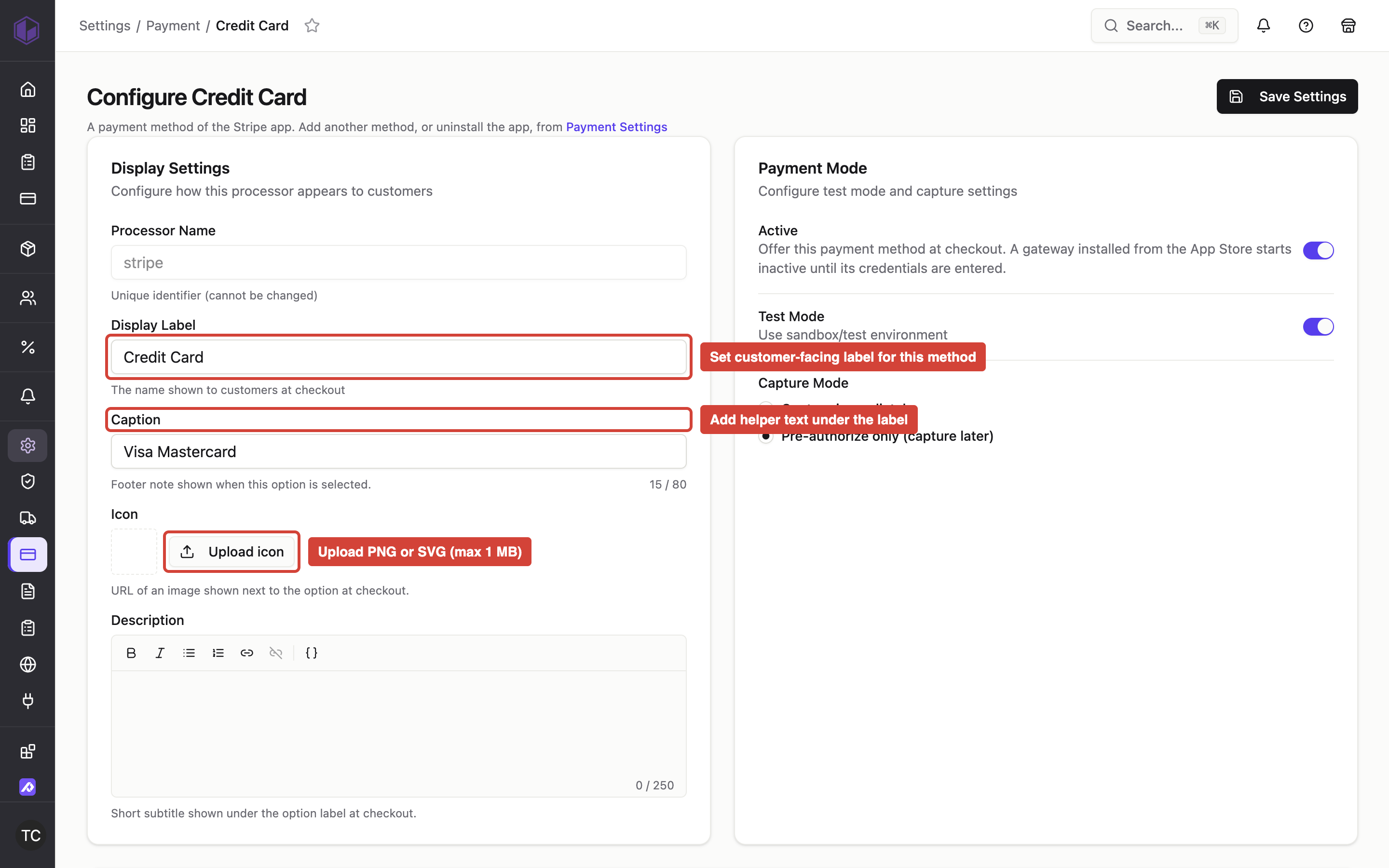This screenshot has height=868, width=1389.
Task: Open the percent discounts icon in sidebar
Action: tap(27, 347)
